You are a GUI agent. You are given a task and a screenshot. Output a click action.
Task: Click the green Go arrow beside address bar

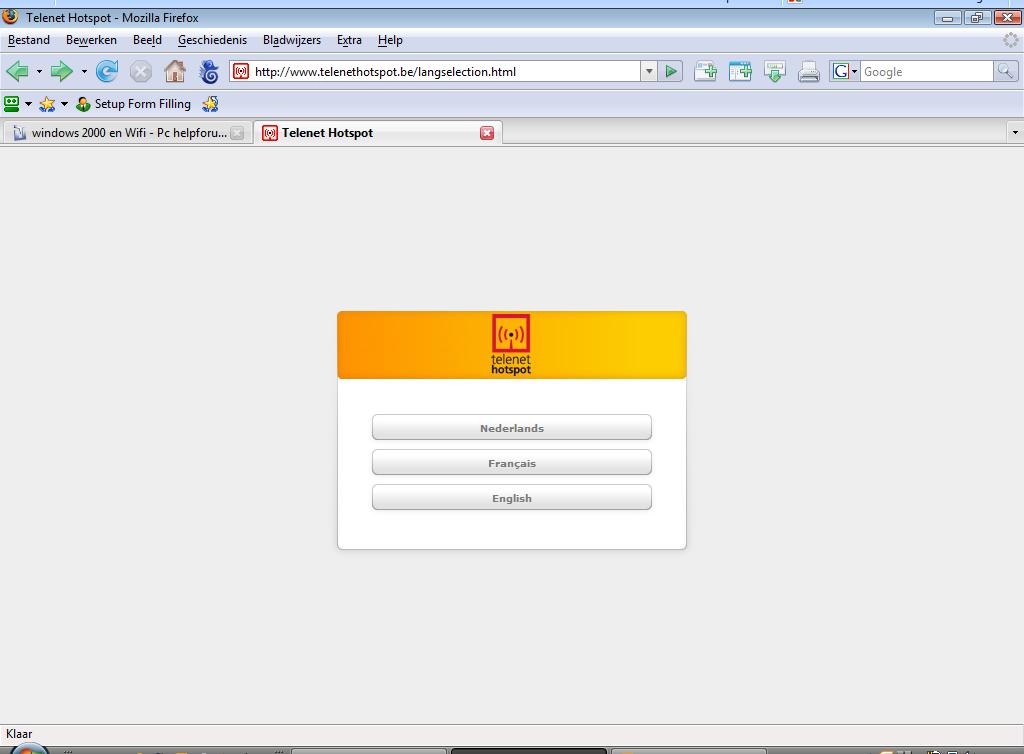tap(671, 71)
